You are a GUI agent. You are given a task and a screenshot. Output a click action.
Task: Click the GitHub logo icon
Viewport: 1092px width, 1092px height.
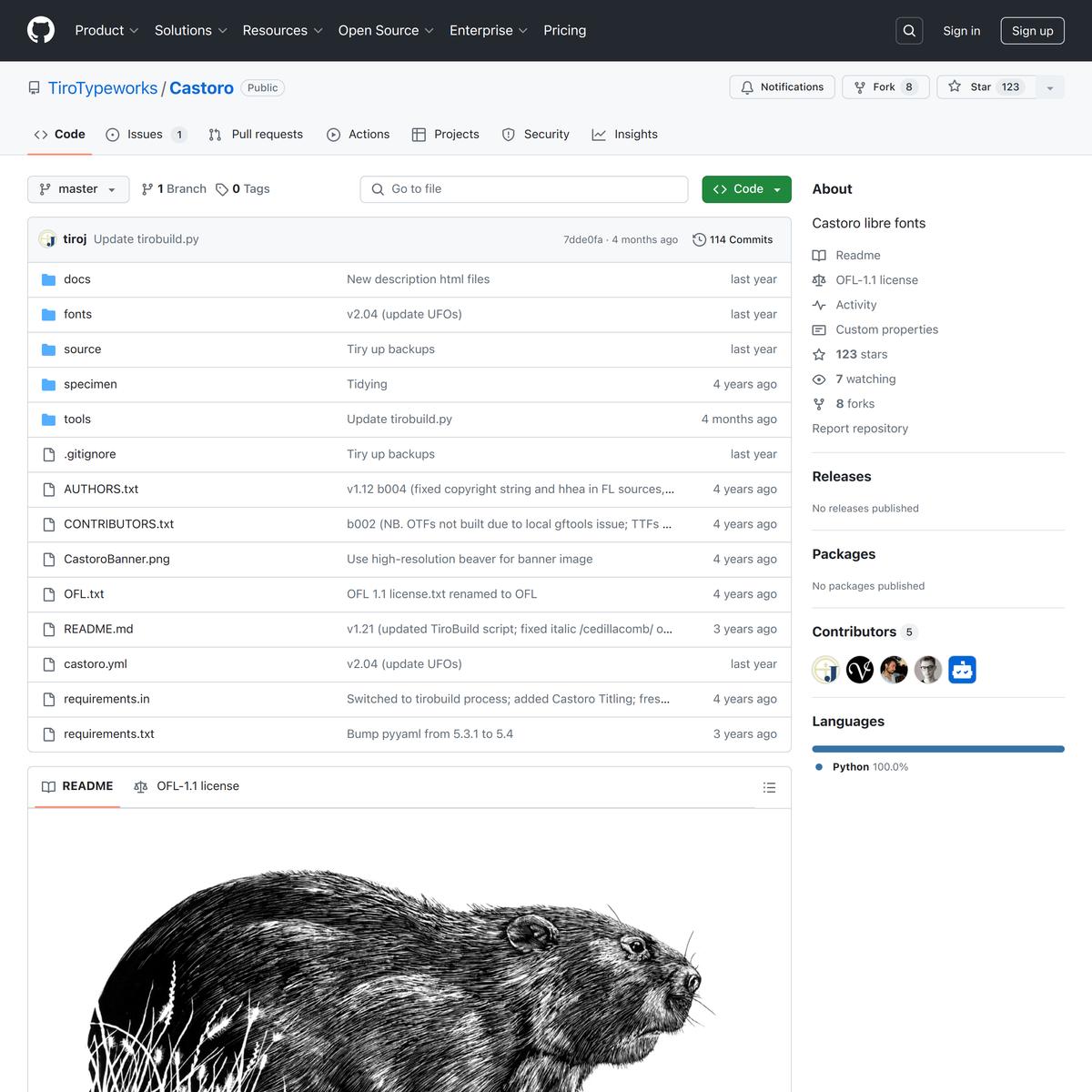(41, 30)
